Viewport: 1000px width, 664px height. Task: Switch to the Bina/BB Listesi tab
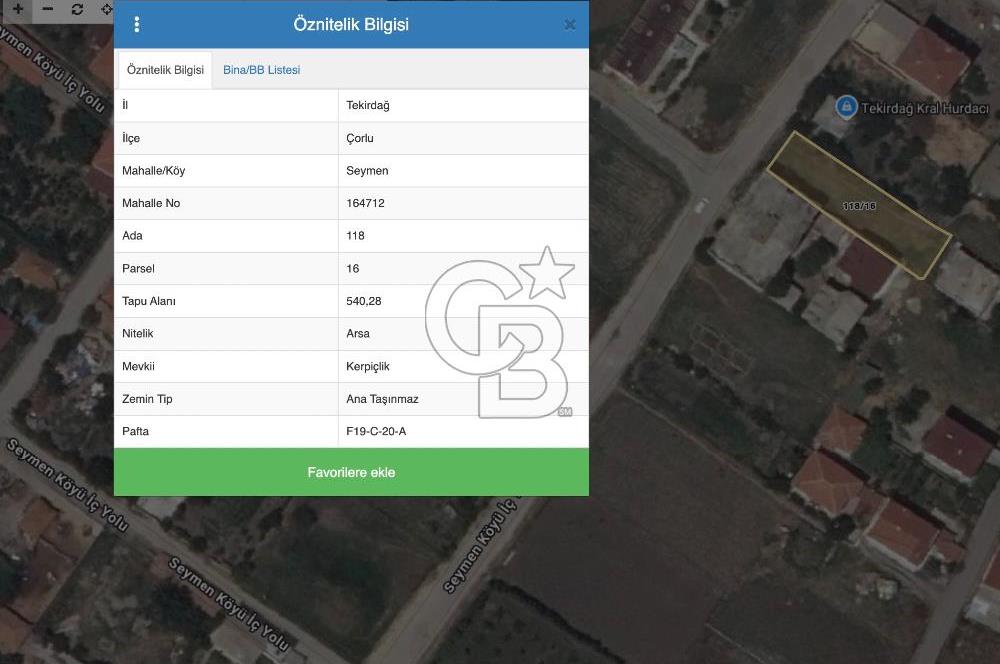click(261, 70)
